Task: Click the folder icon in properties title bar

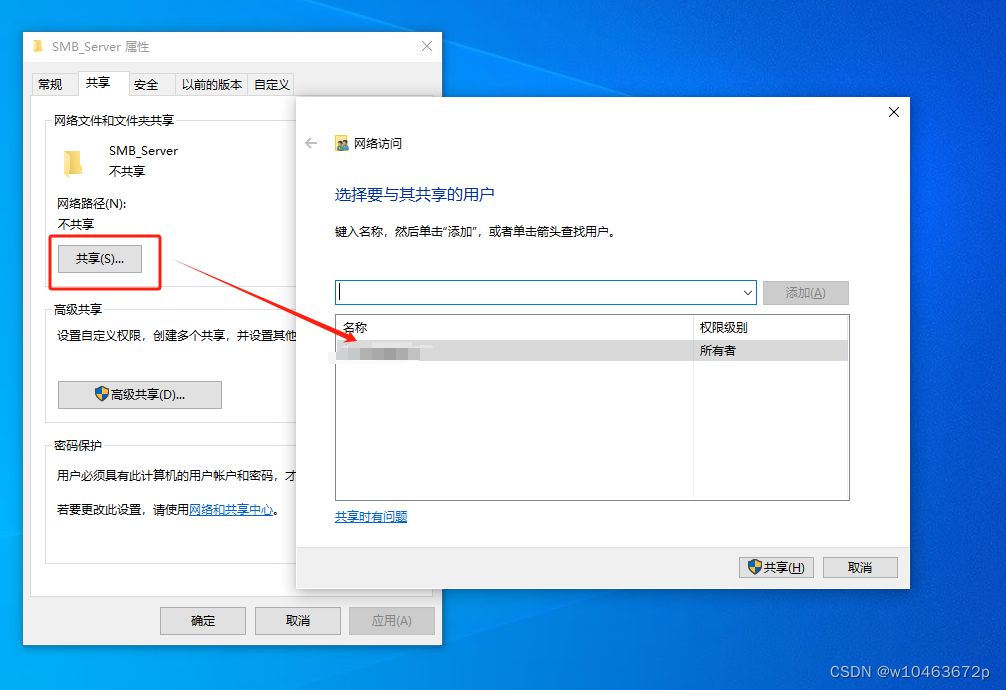Action: (38, 46)
